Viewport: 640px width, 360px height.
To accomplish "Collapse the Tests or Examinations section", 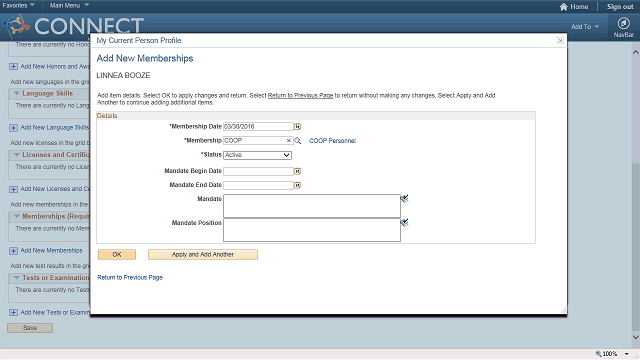I will [x=17, y=278].
